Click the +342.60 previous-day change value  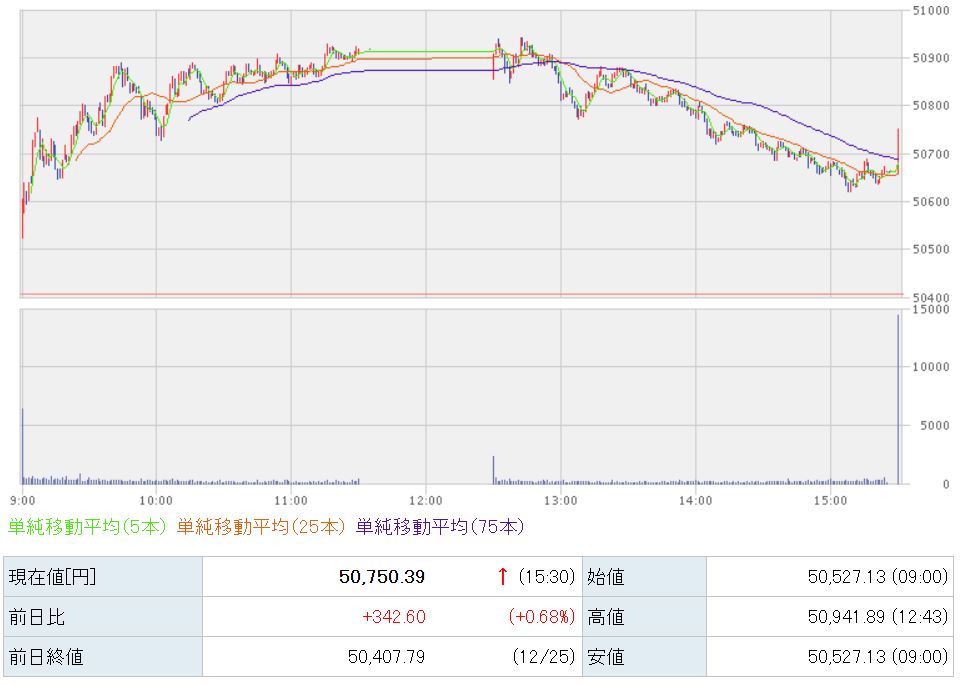click(x=394, y=617)
